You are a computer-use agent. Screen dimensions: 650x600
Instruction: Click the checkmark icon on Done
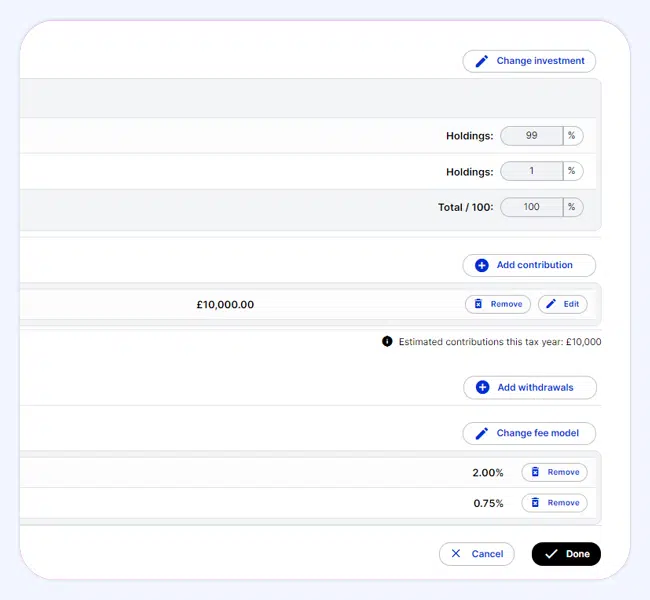tap(551, 554)
